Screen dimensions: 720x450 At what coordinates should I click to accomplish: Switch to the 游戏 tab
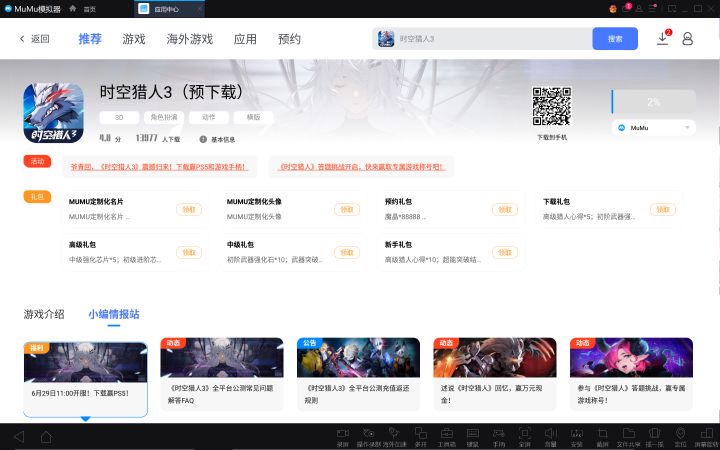(x=134, y=39)
